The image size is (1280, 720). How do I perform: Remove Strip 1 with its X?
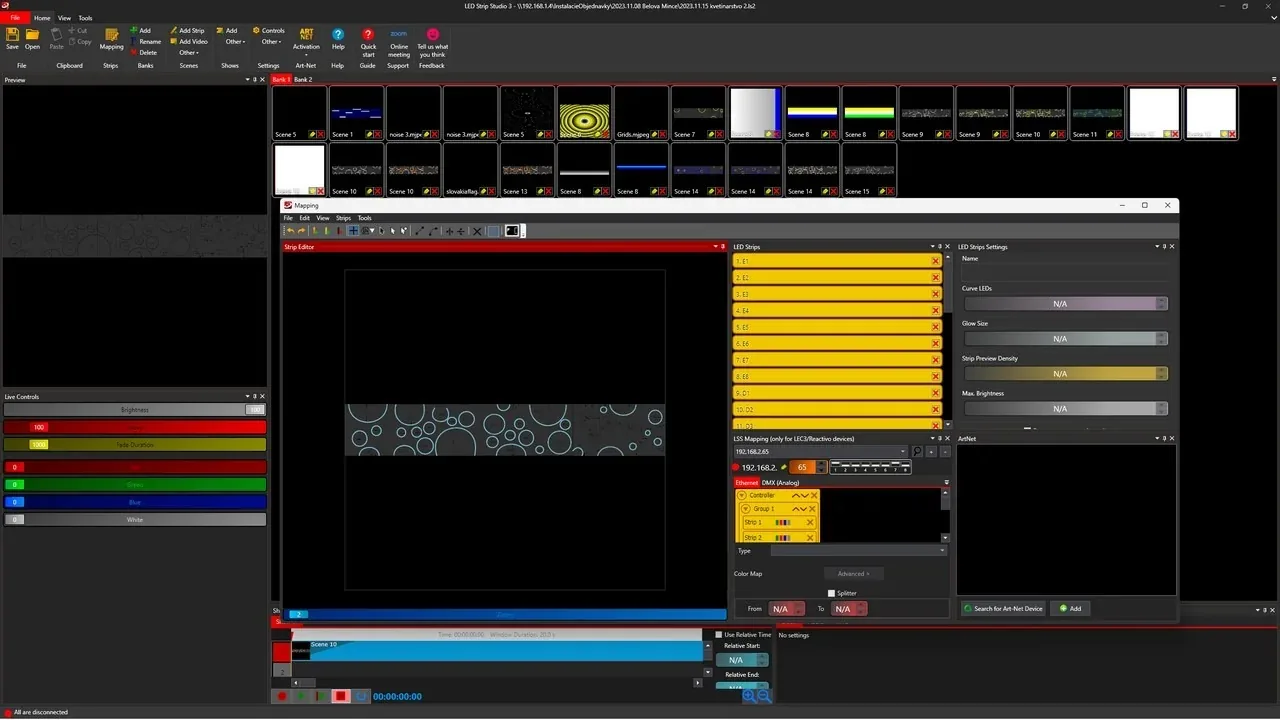(810, 522)
